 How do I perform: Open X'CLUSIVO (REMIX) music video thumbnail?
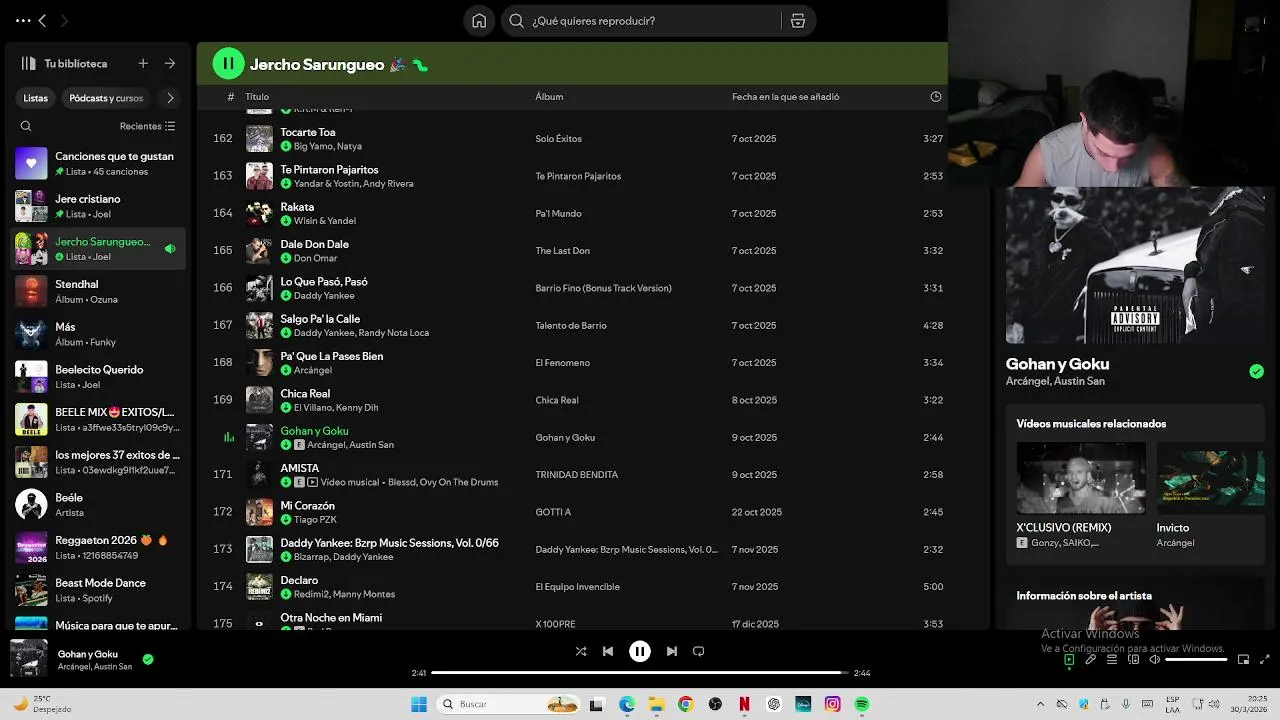click(x=1081, y=478)
